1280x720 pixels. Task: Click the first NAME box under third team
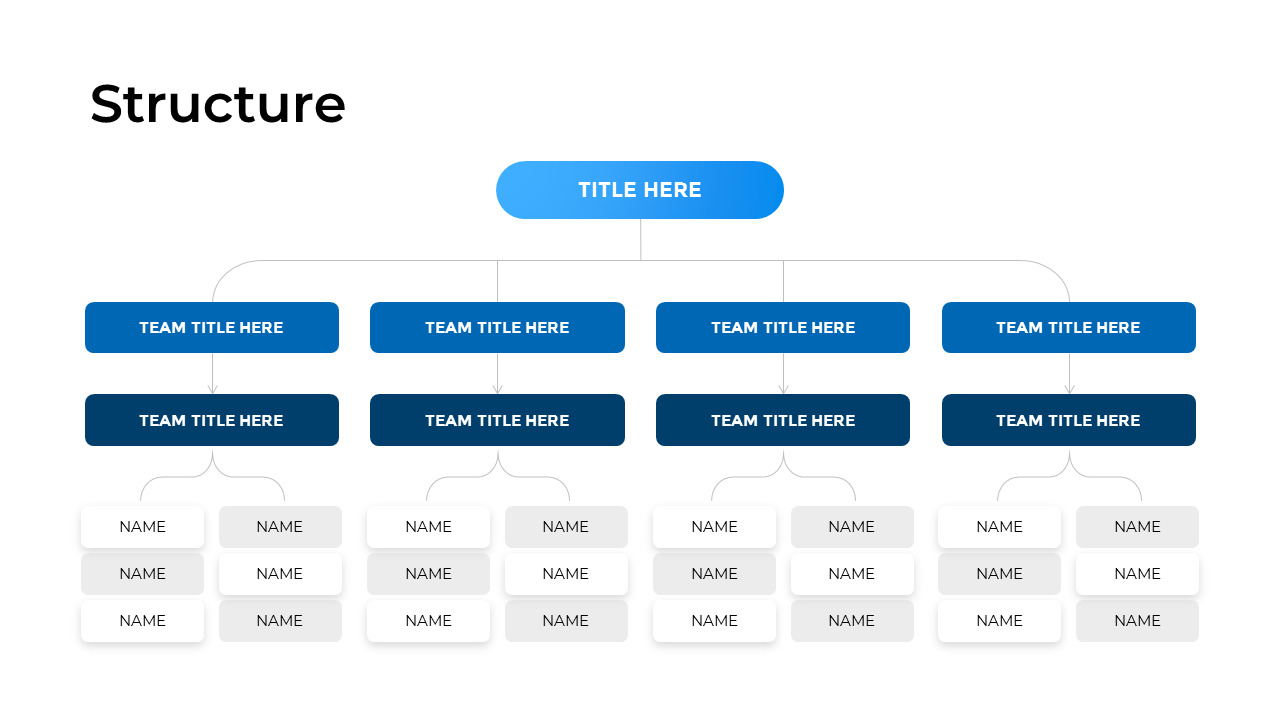coord(714,527)
